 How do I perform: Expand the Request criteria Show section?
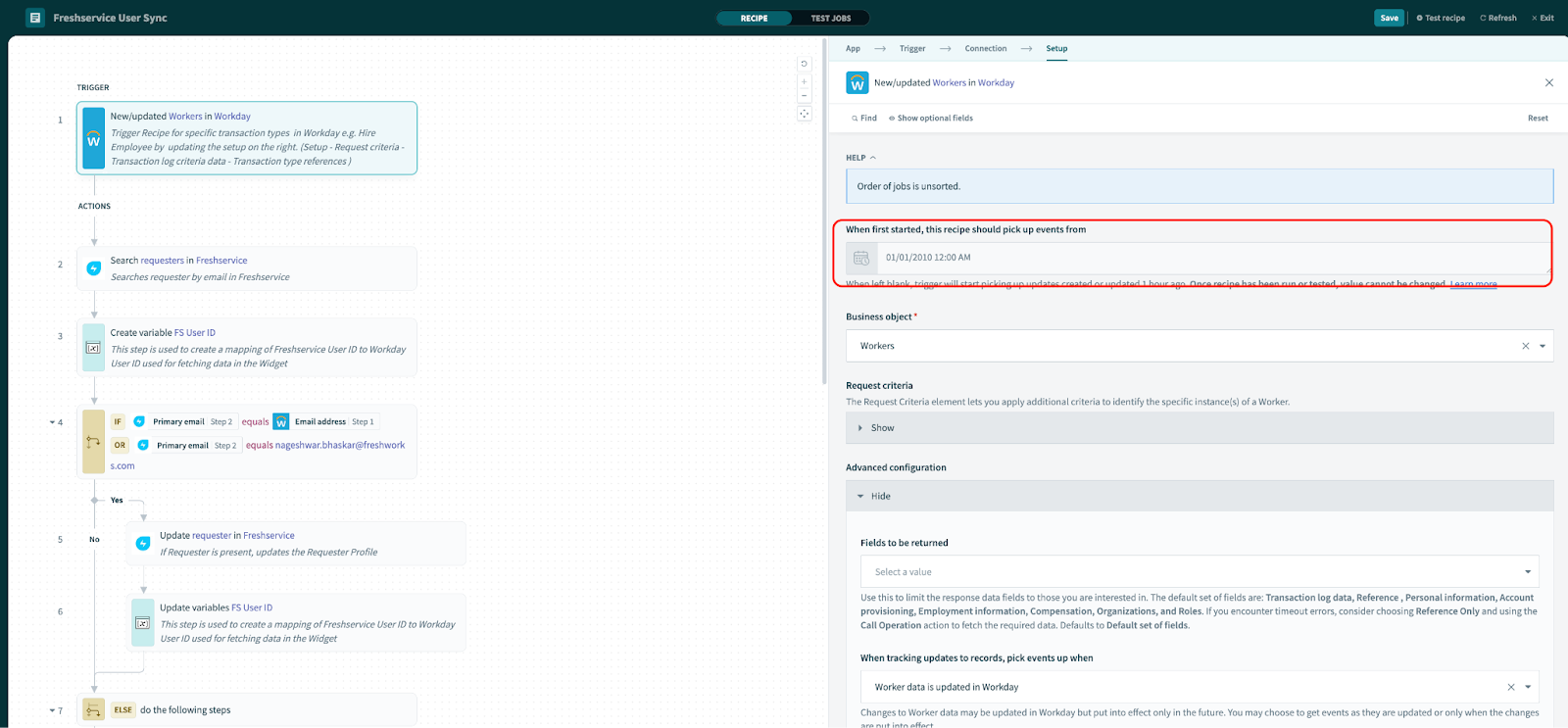click(x=1200, y=428)
